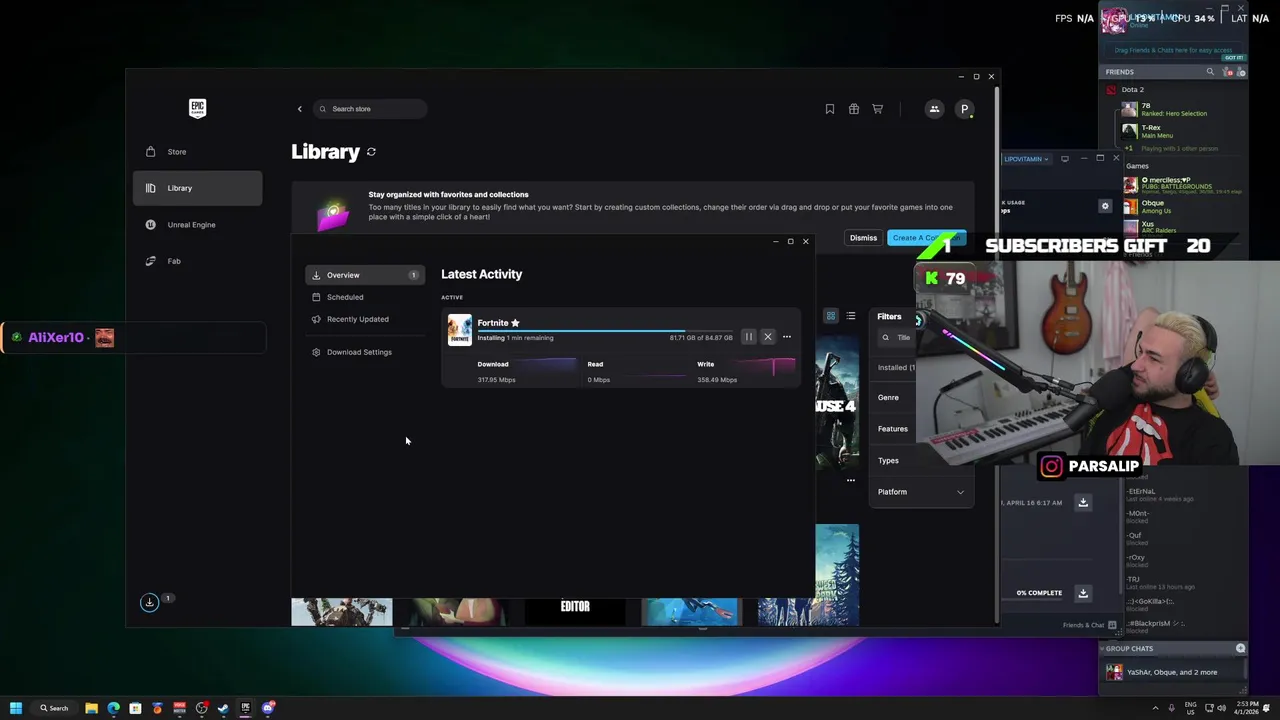Open Friends & Chat in Steam

click(1090, 625)
